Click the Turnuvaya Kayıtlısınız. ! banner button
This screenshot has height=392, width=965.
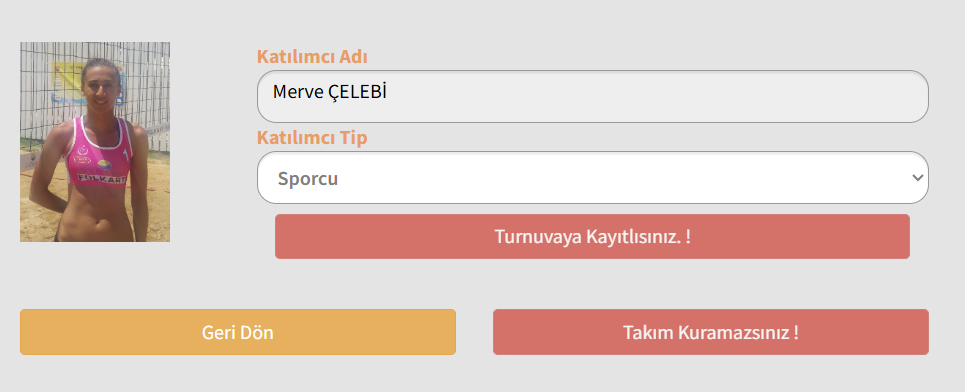point(592,236)
